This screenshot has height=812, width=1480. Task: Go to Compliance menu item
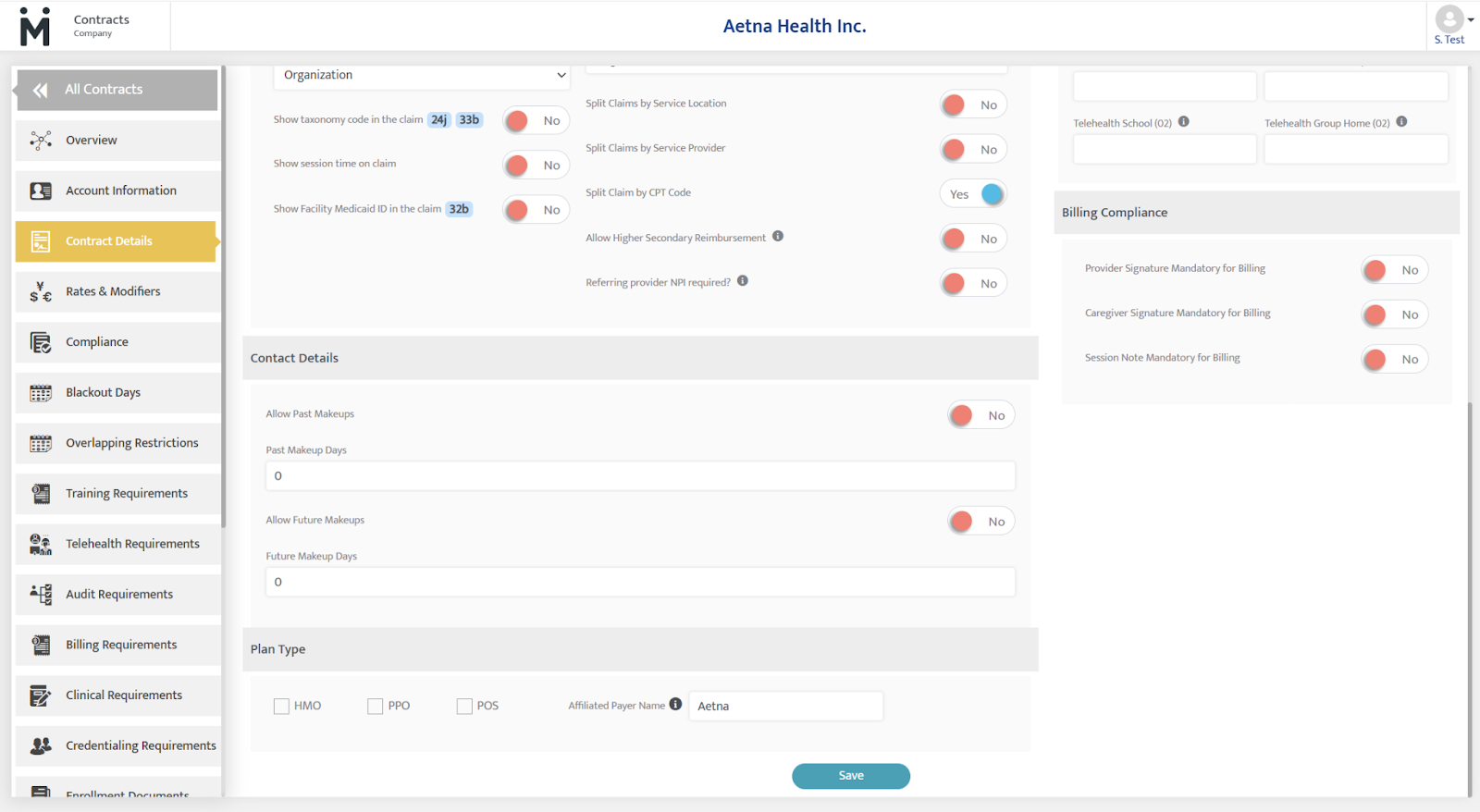coord(97,342)
